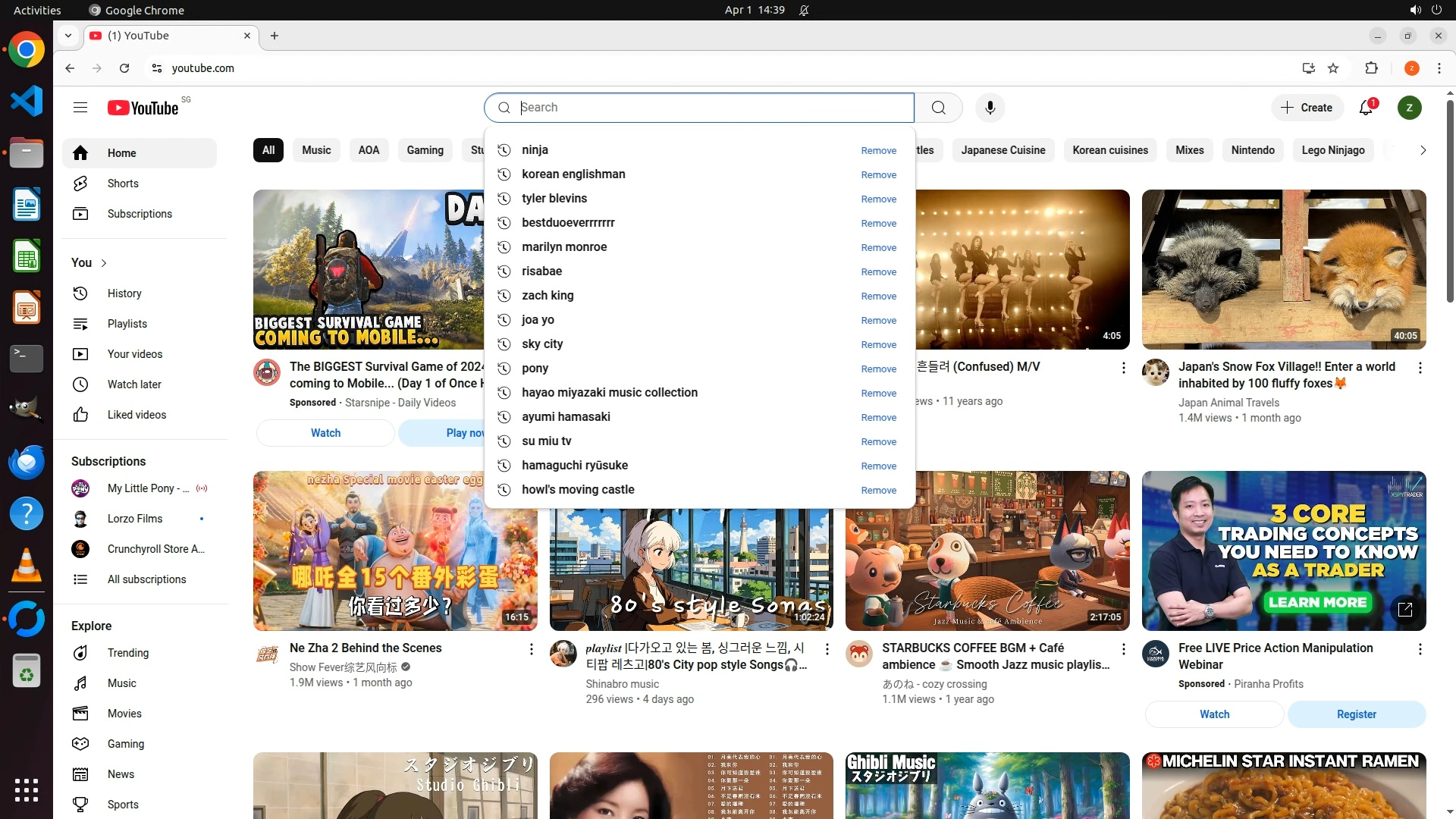Click the magnifier search button
Image resolution: width=1456 pixels, height=819 pixels.
point(938,108)
